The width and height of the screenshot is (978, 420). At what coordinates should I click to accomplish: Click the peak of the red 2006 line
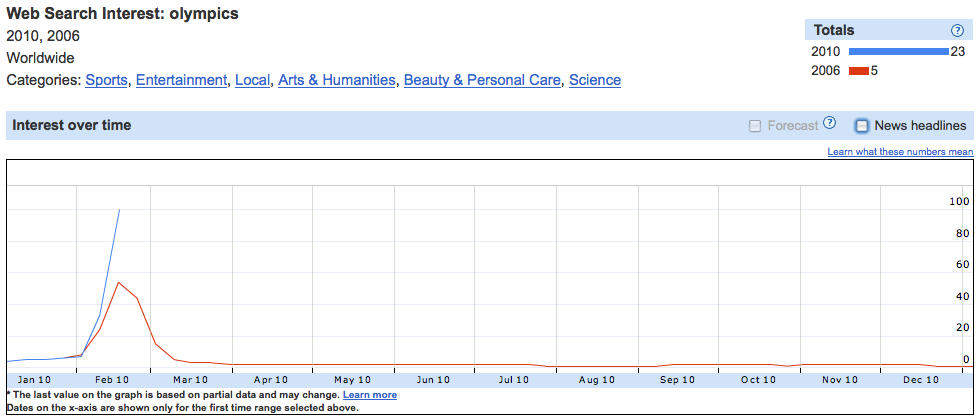119,282
